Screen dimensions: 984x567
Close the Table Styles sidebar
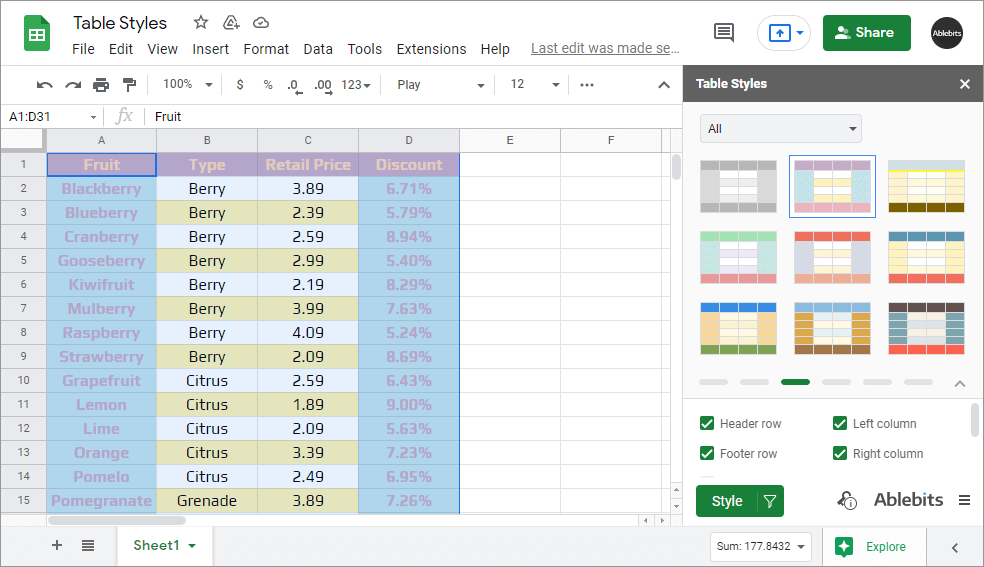pos(965,84)
